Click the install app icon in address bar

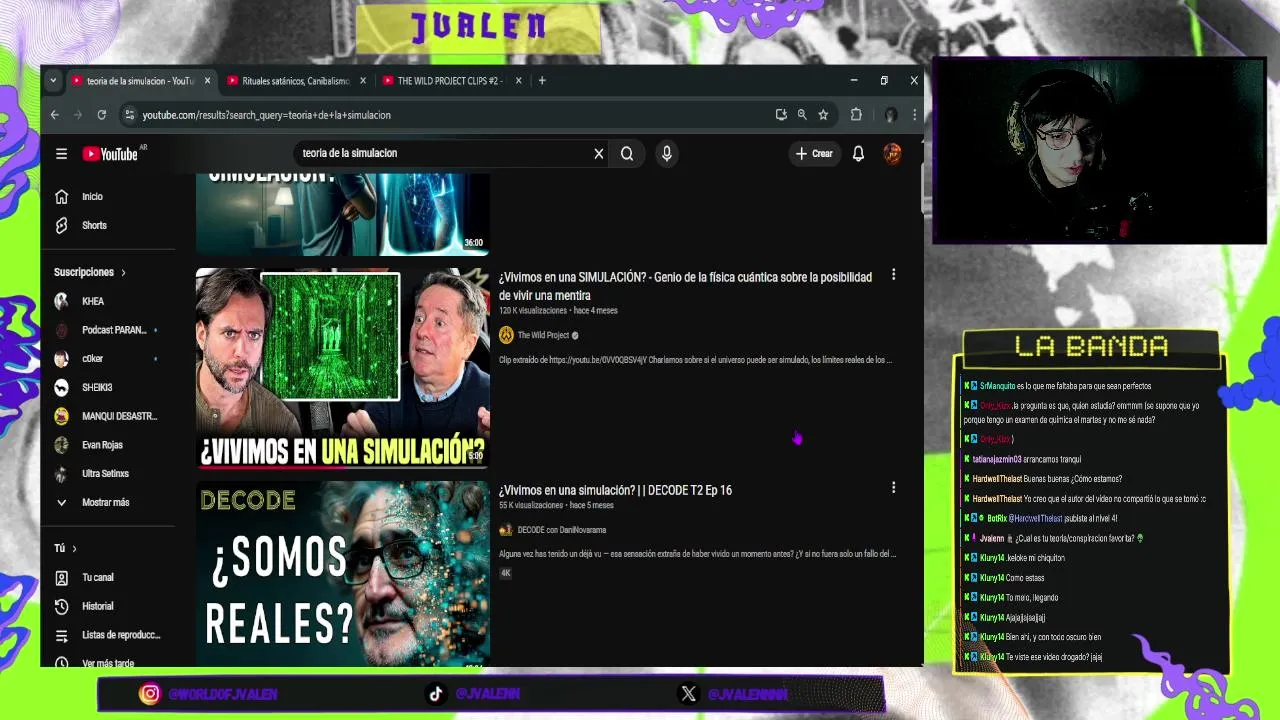pos(781,115)
